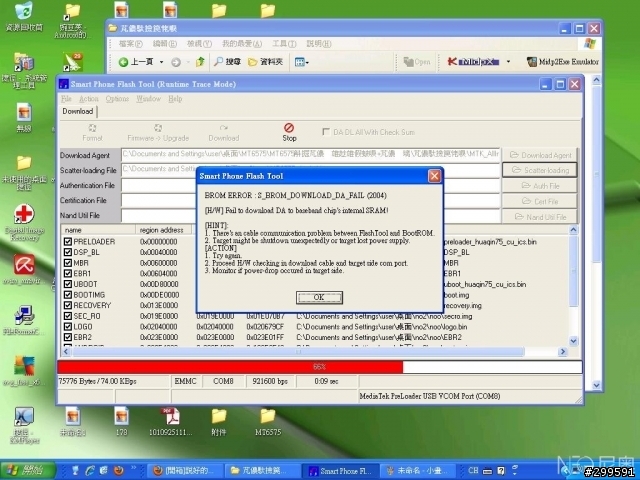The image size is (640, 480).
Task: Click the LOGO partition row name
Action: point(83,327)
